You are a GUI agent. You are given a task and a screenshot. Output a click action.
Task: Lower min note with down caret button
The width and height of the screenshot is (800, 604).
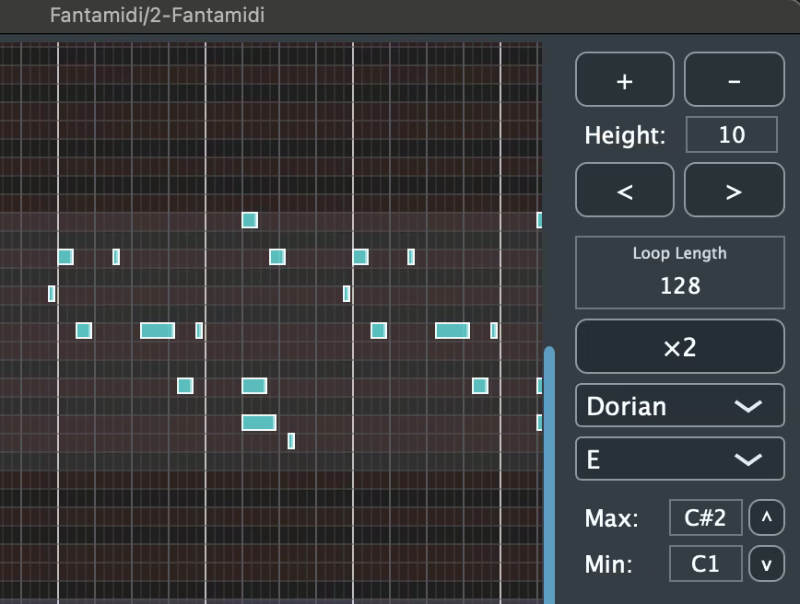[767, 564]
